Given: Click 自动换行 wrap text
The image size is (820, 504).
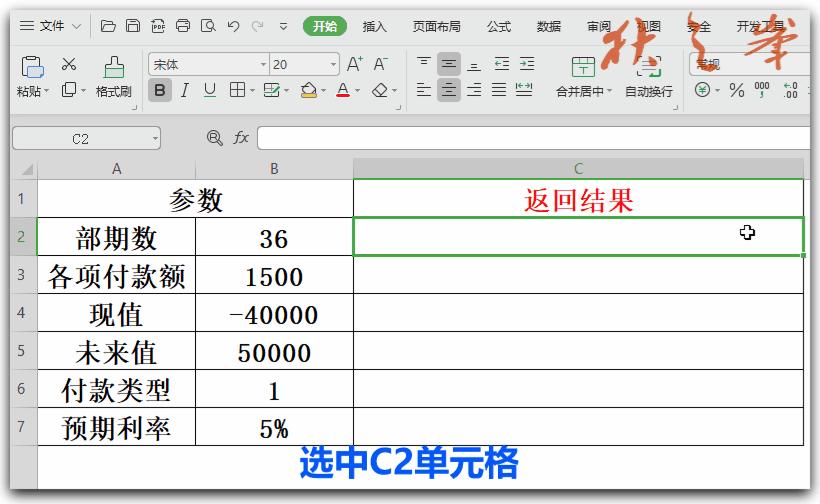Looking at the screenshot, I should point(648,76).
